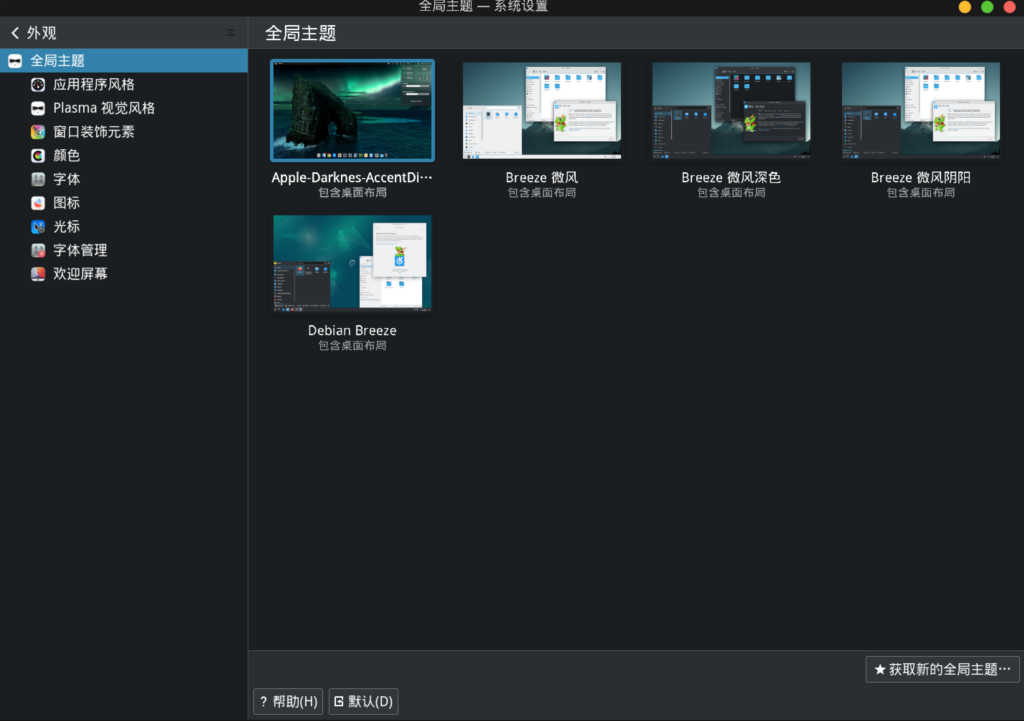Click 获取新的全局主题… button
1024x721 pixels.
tap(942, 669)
